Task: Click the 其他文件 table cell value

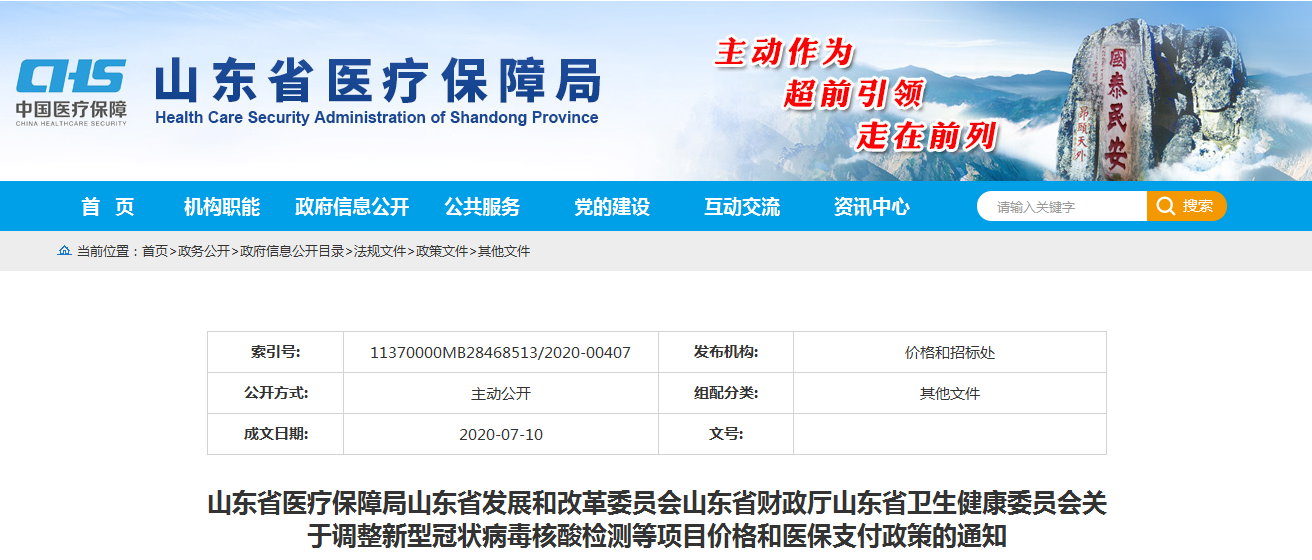Action: 950,394
